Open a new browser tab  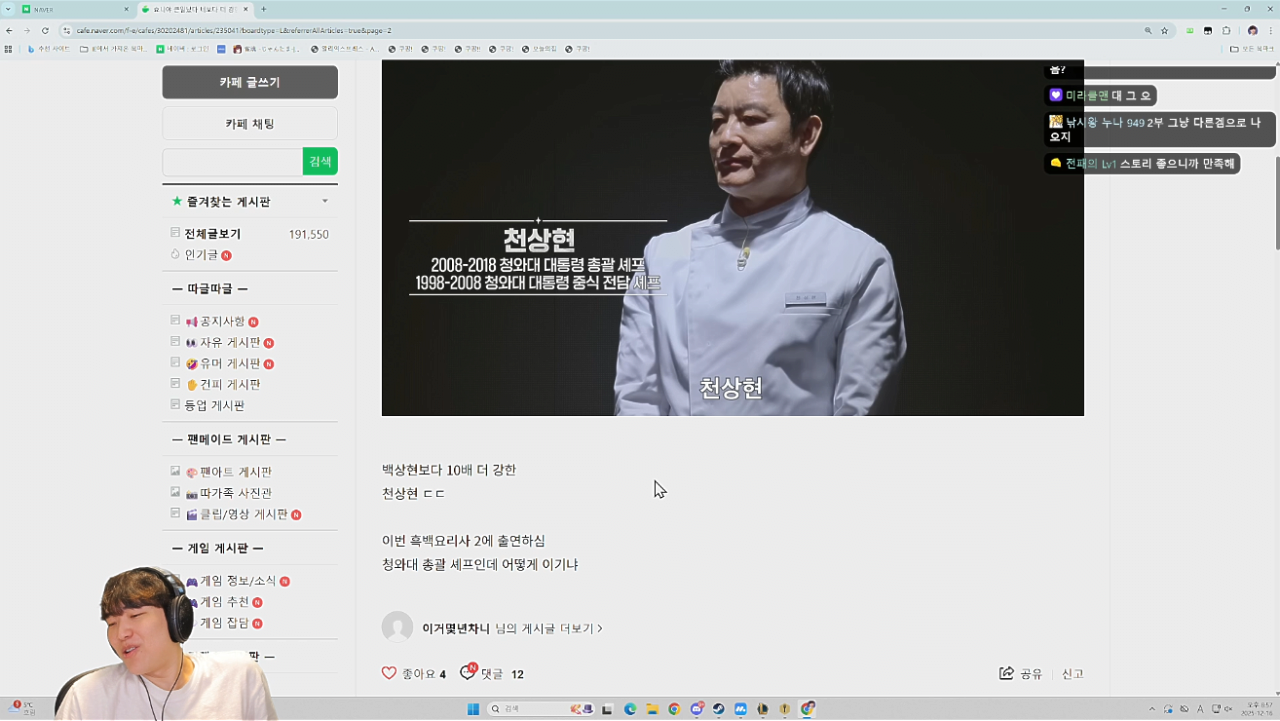pyautogui.click(x=264, y=9)
